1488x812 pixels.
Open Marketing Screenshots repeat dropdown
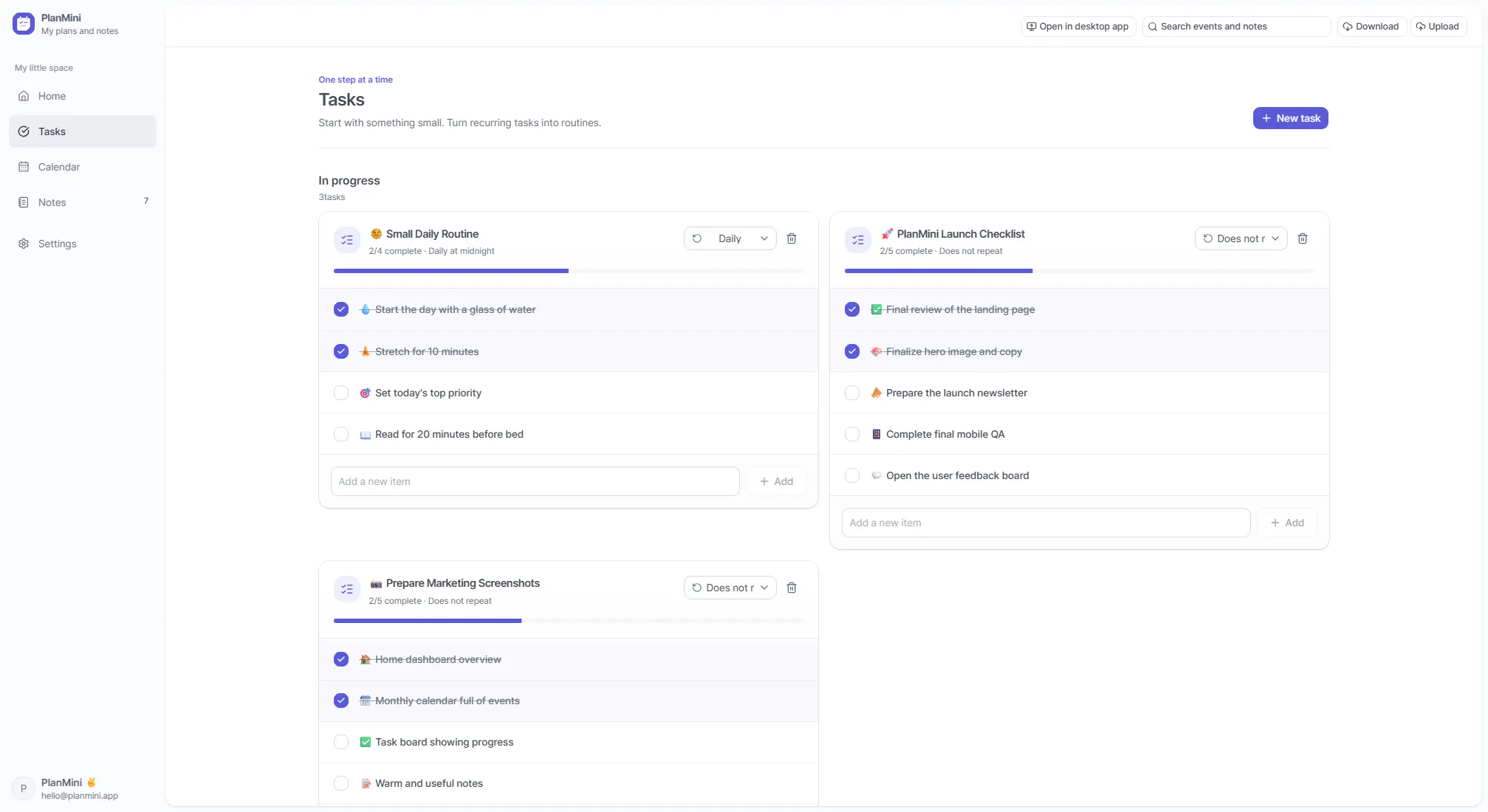730,588
